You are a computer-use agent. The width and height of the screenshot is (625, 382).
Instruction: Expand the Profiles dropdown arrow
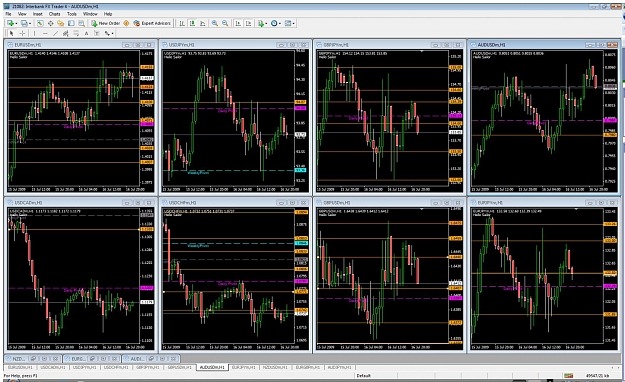pos(30,24)
